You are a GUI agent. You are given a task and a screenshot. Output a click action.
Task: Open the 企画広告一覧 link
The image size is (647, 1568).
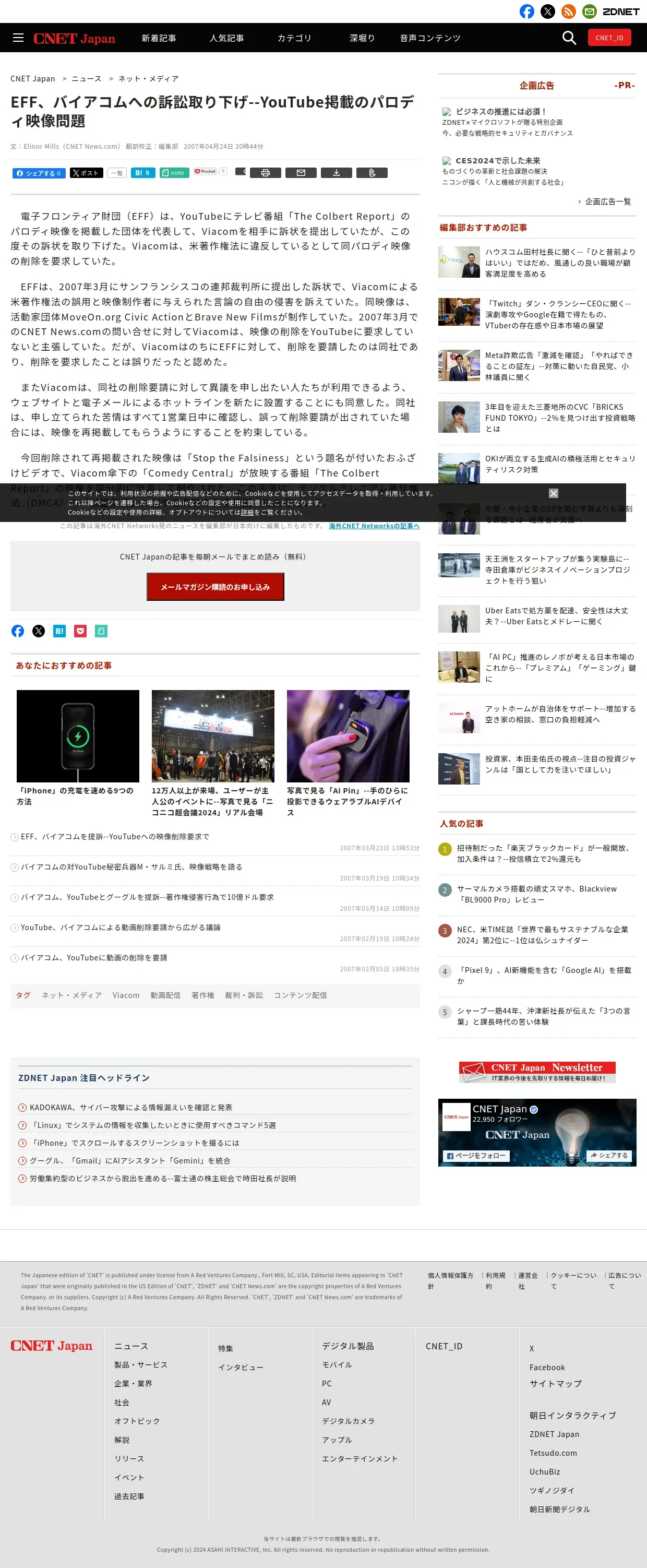[607, 201]
